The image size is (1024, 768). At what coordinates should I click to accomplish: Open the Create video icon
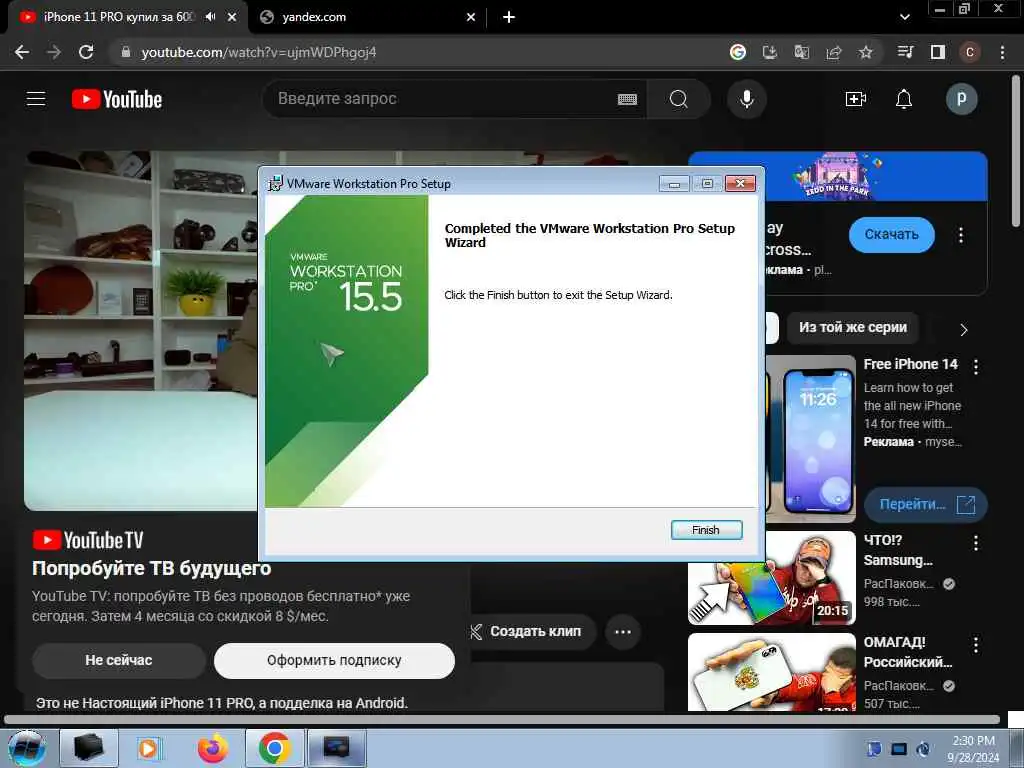tap(856, 99)
